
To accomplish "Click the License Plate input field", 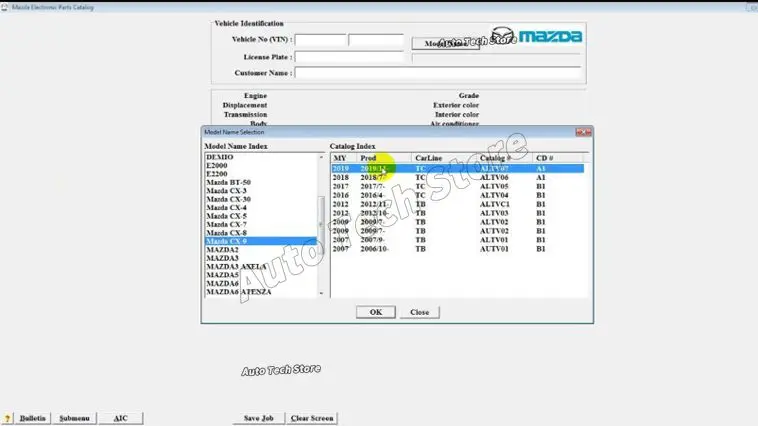I will (349, 57).
